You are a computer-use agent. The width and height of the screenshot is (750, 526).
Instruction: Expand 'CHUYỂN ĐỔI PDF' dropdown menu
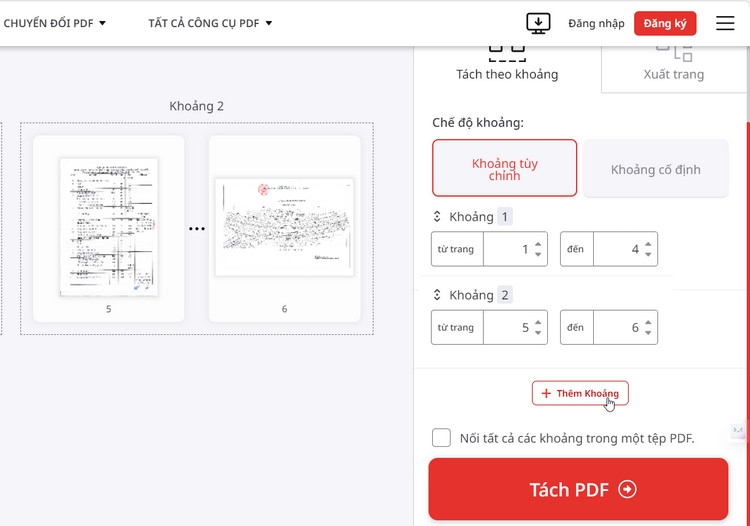click(54, 23)
